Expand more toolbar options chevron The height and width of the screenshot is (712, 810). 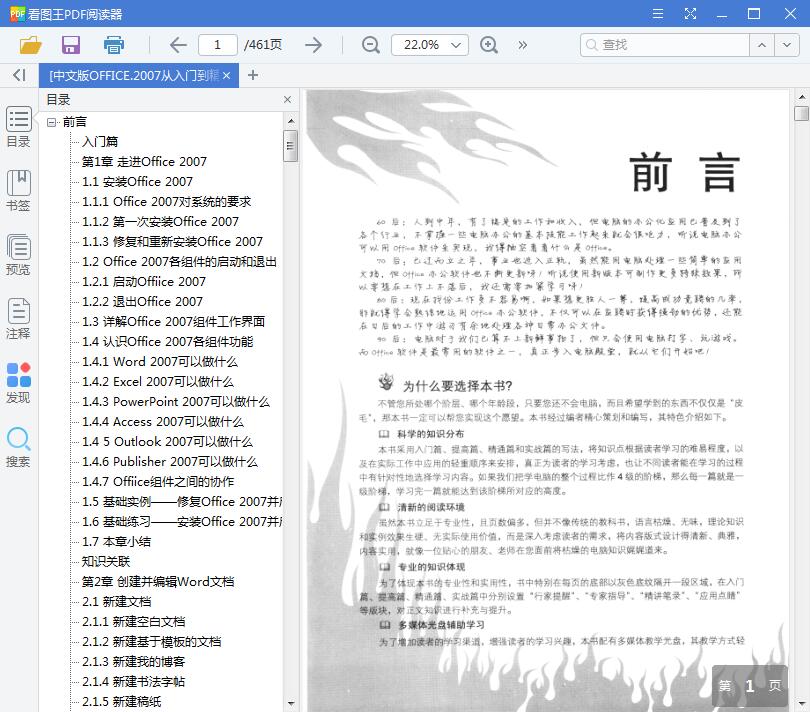[523, 45]
